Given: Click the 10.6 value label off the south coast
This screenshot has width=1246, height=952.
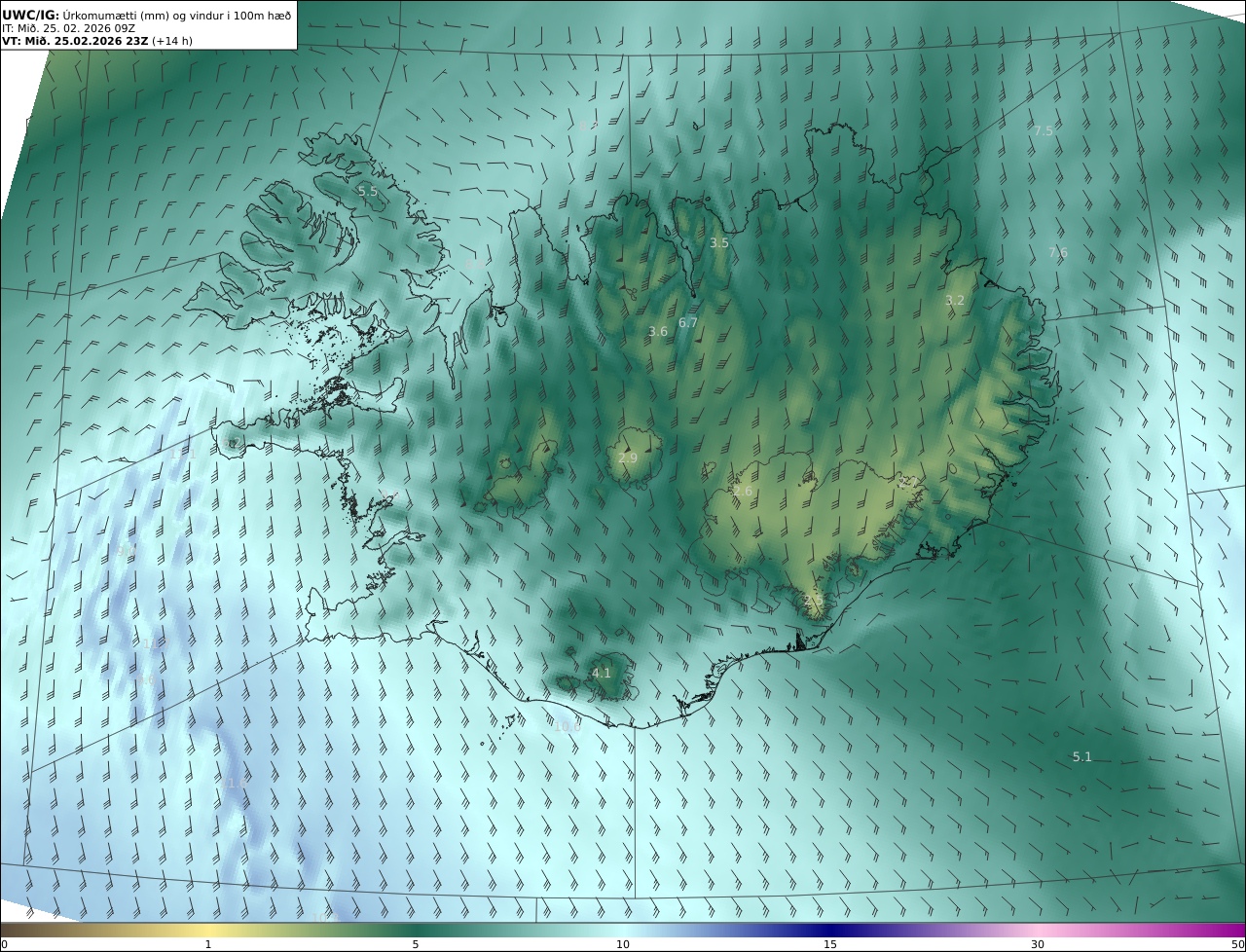Looking at the screenshot, I should (567, 726).
